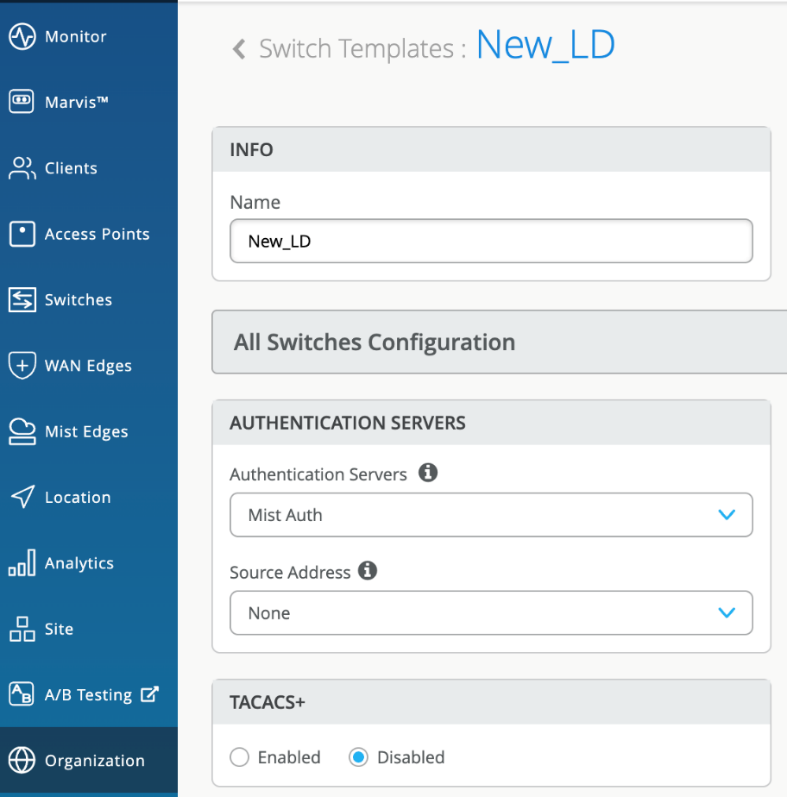
Task: Open the Analytics bar chart icon
Action: click(22, 562)
